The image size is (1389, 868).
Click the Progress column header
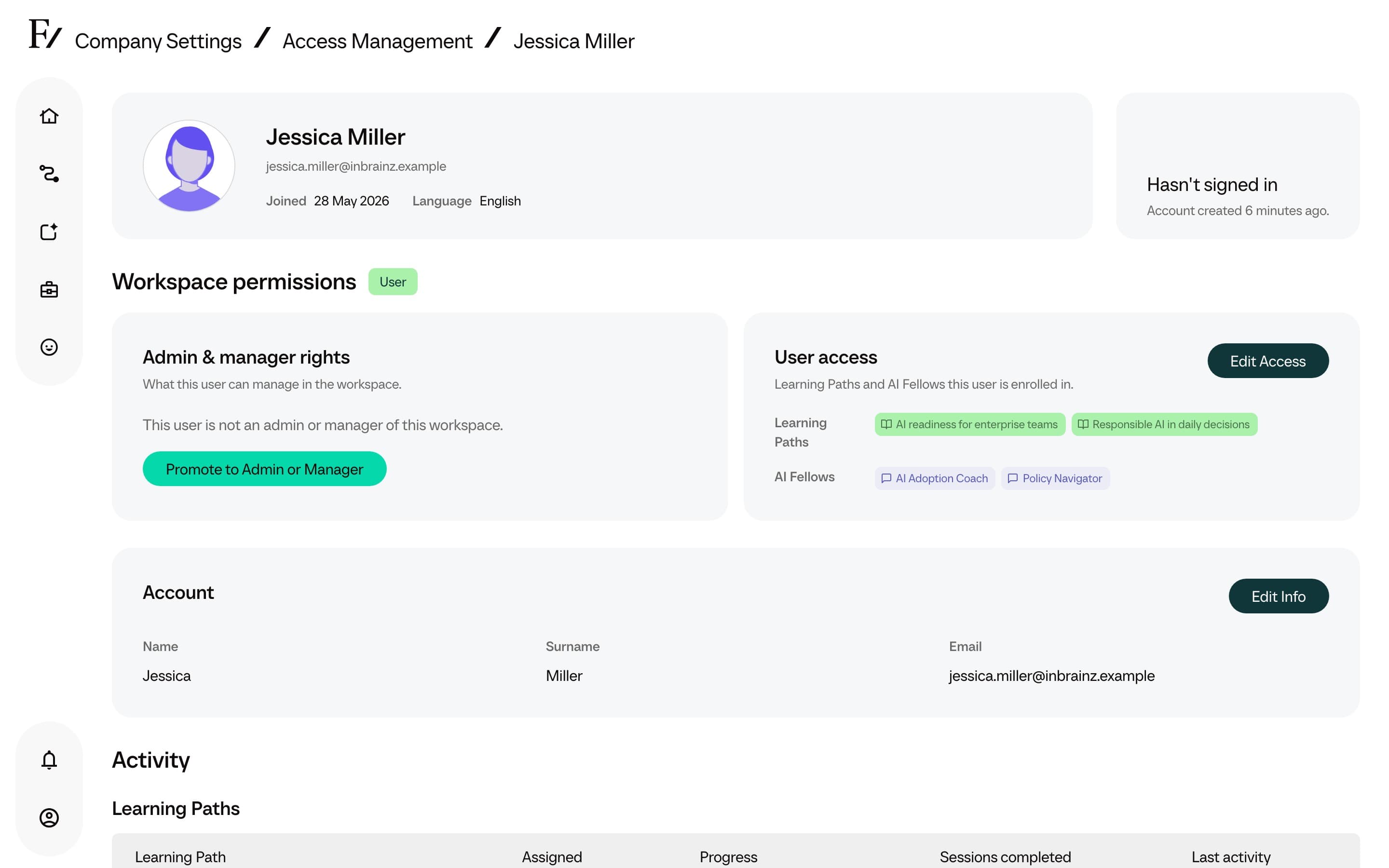[728, 857]
